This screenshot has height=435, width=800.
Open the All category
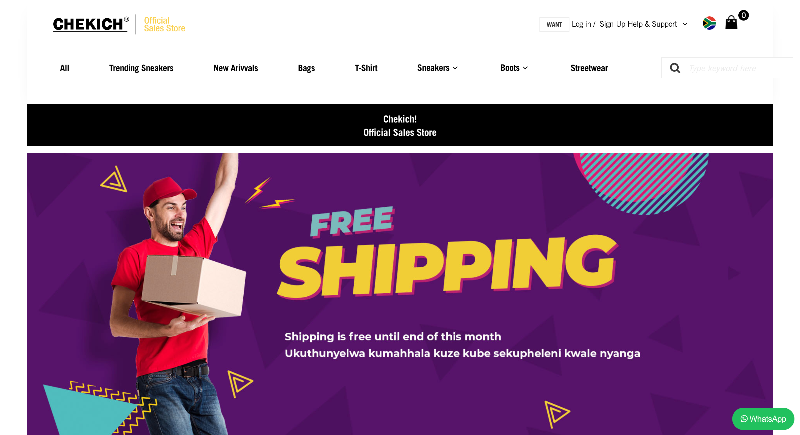click(64, 68)
